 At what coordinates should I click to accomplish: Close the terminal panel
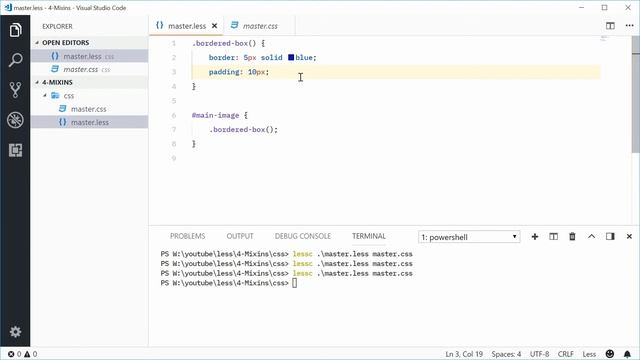(629, 237)
